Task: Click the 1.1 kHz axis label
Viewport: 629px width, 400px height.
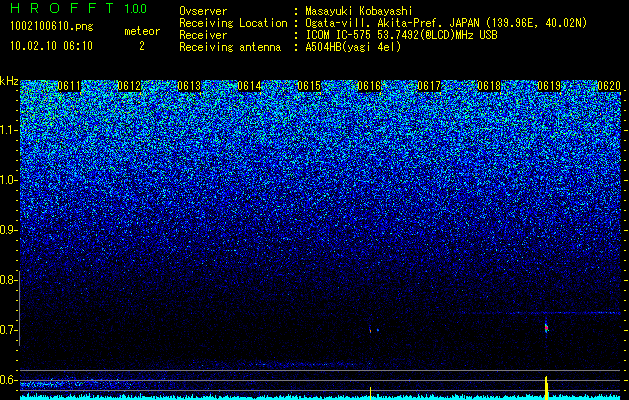Action: coord(8,130)
